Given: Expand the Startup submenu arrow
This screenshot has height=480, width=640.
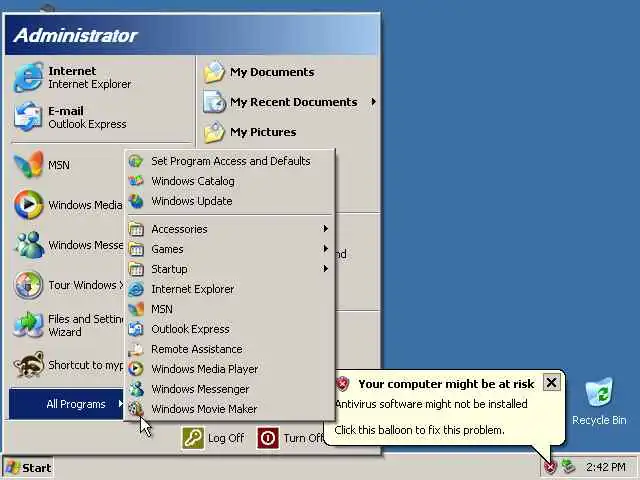Looking at the screenshot, I should pyautogui.click(x=325, y=269).
